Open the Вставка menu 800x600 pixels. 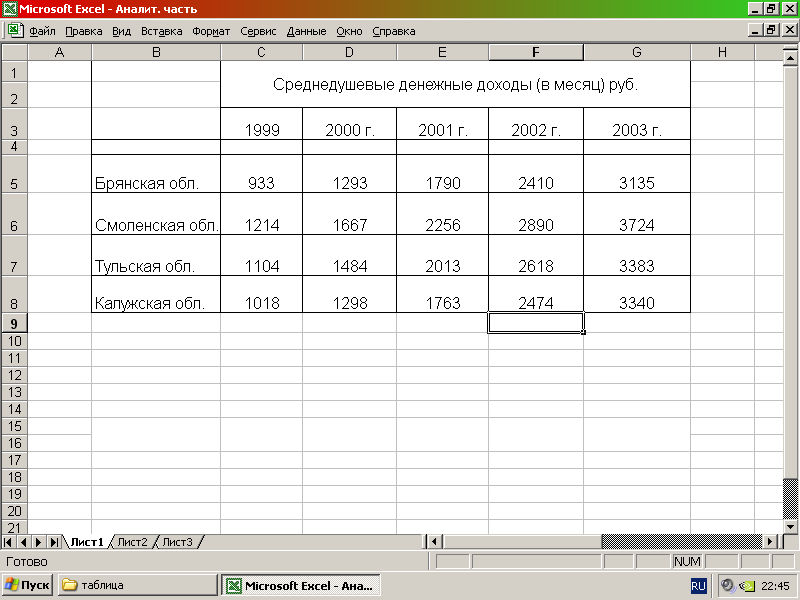click(x=161, y=31)
